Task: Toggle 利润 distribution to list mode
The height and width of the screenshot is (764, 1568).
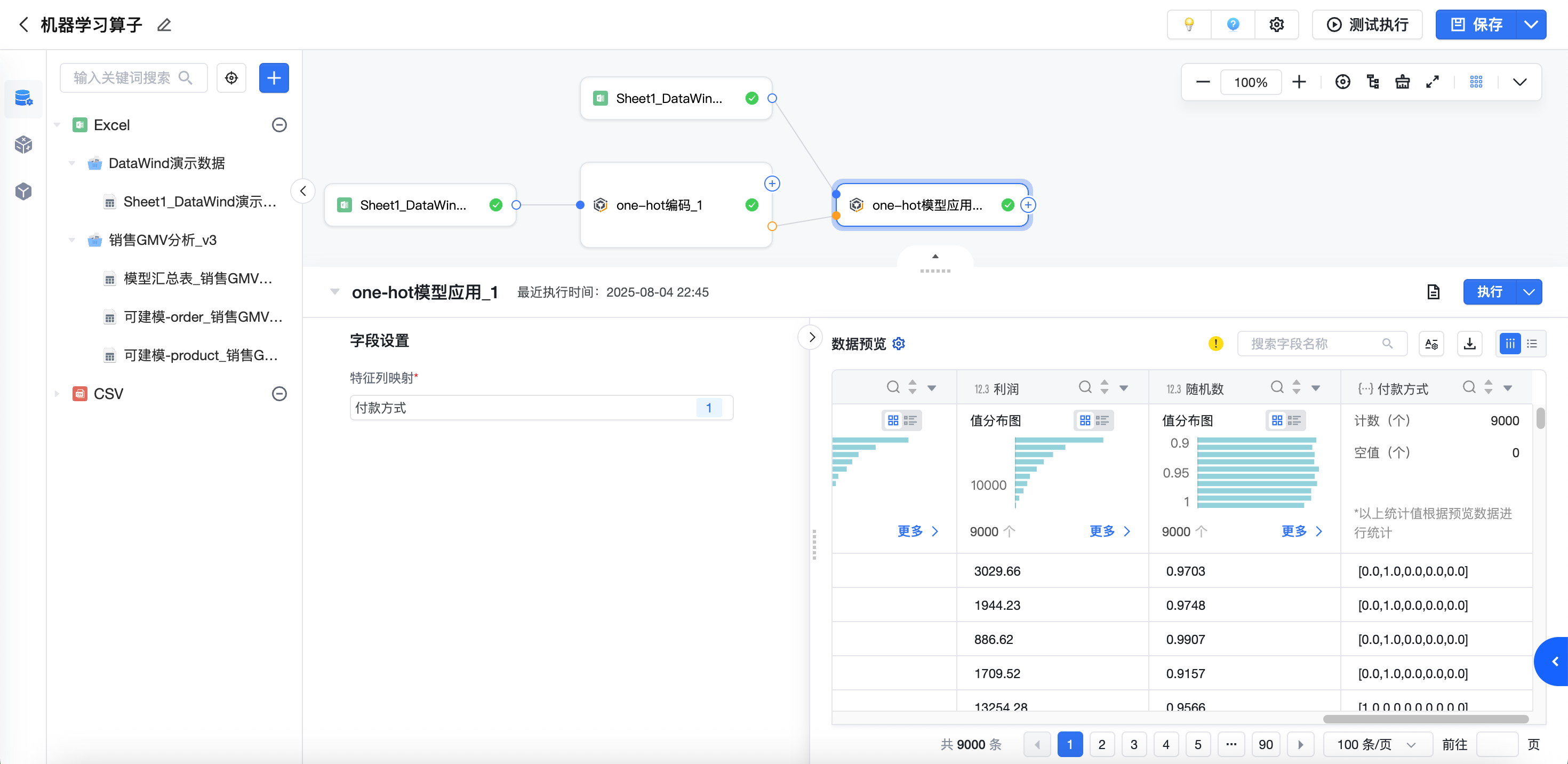Action: [x=1102, y=420]
